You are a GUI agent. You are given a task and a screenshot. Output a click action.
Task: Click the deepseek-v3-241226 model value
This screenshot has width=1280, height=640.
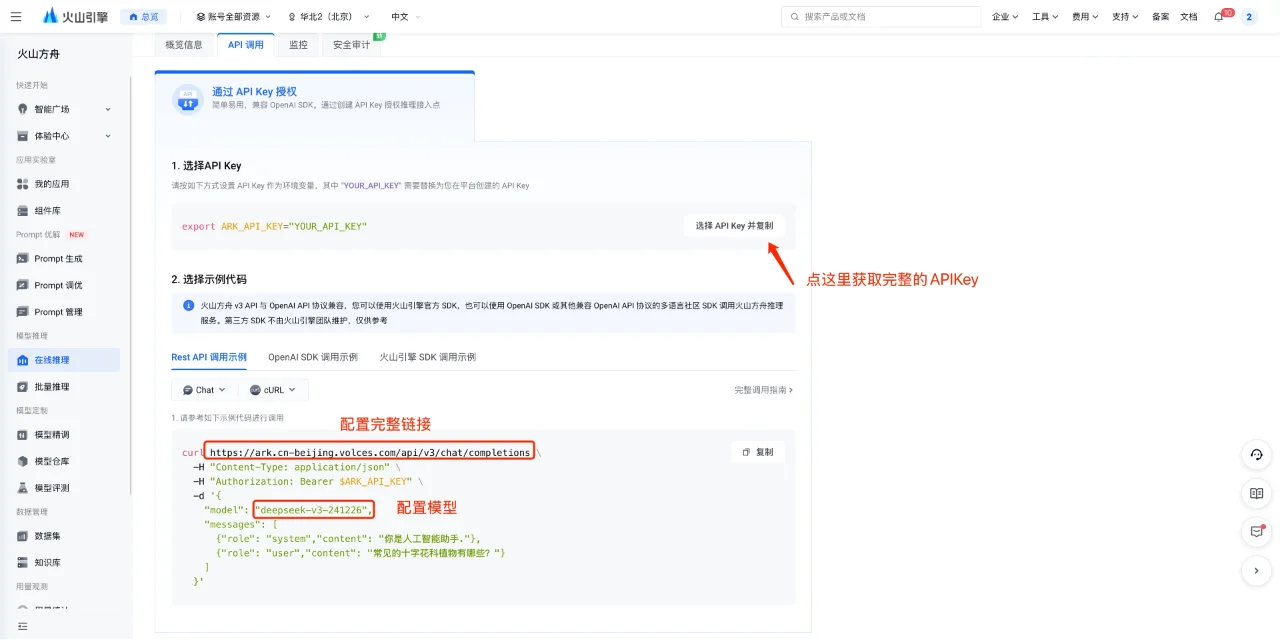(x=313, y=510)
